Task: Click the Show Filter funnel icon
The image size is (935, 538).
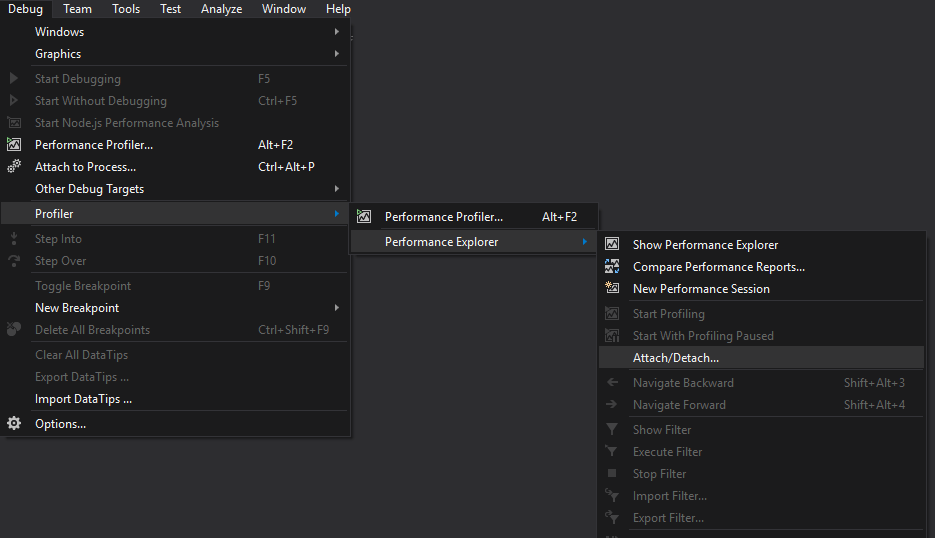Action: [x=612, y=429]
